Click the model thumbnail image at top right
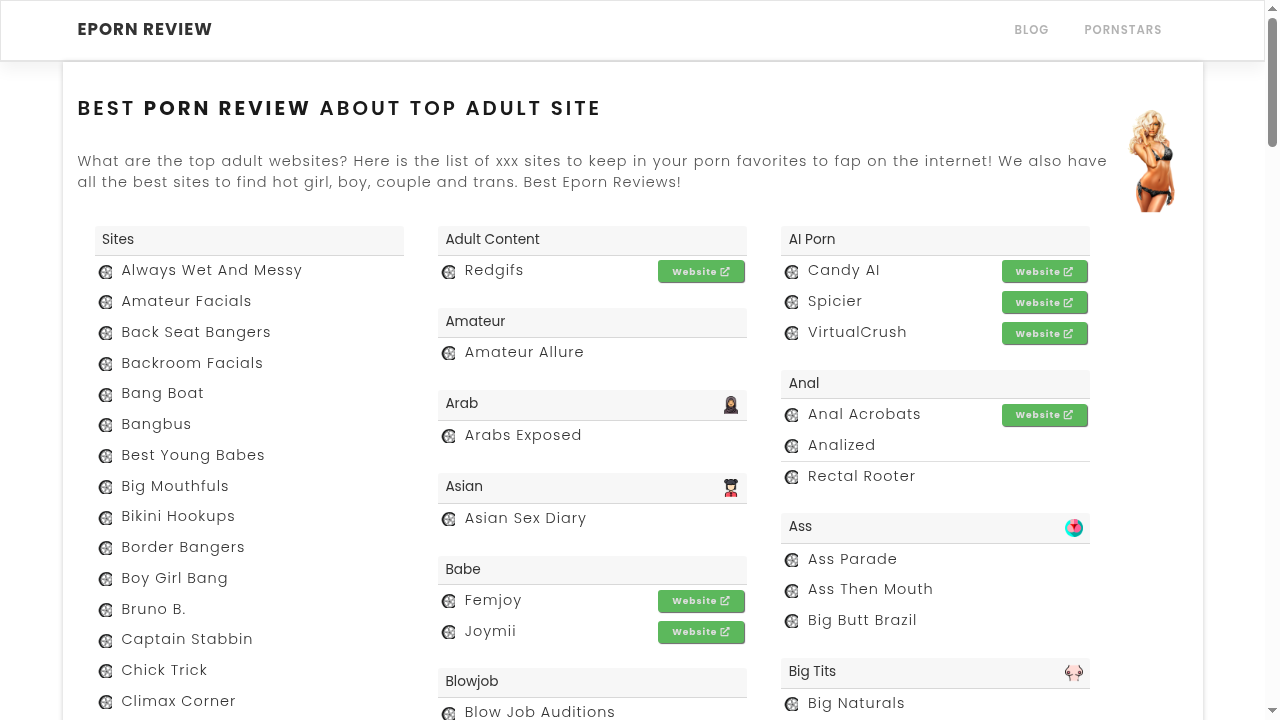 pyautogui.click(x=1152, y=161)
